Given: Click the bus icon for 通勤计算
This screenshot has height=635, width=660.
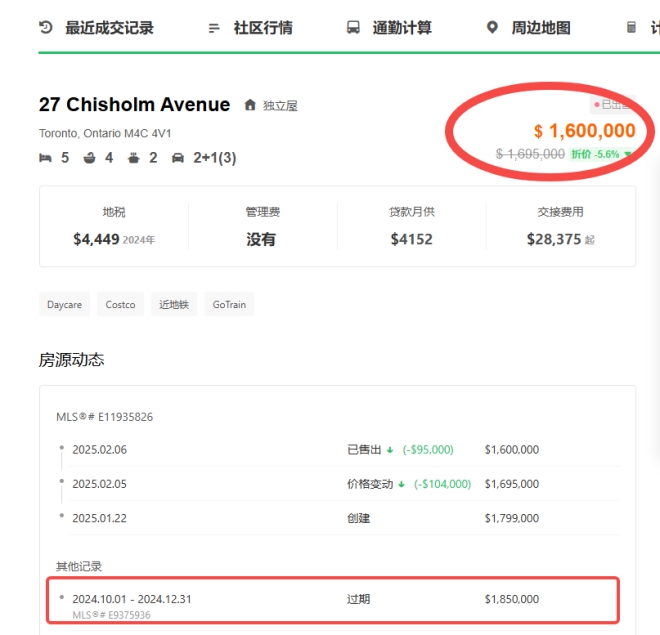Looking at the screenshot, I should 353,28.
